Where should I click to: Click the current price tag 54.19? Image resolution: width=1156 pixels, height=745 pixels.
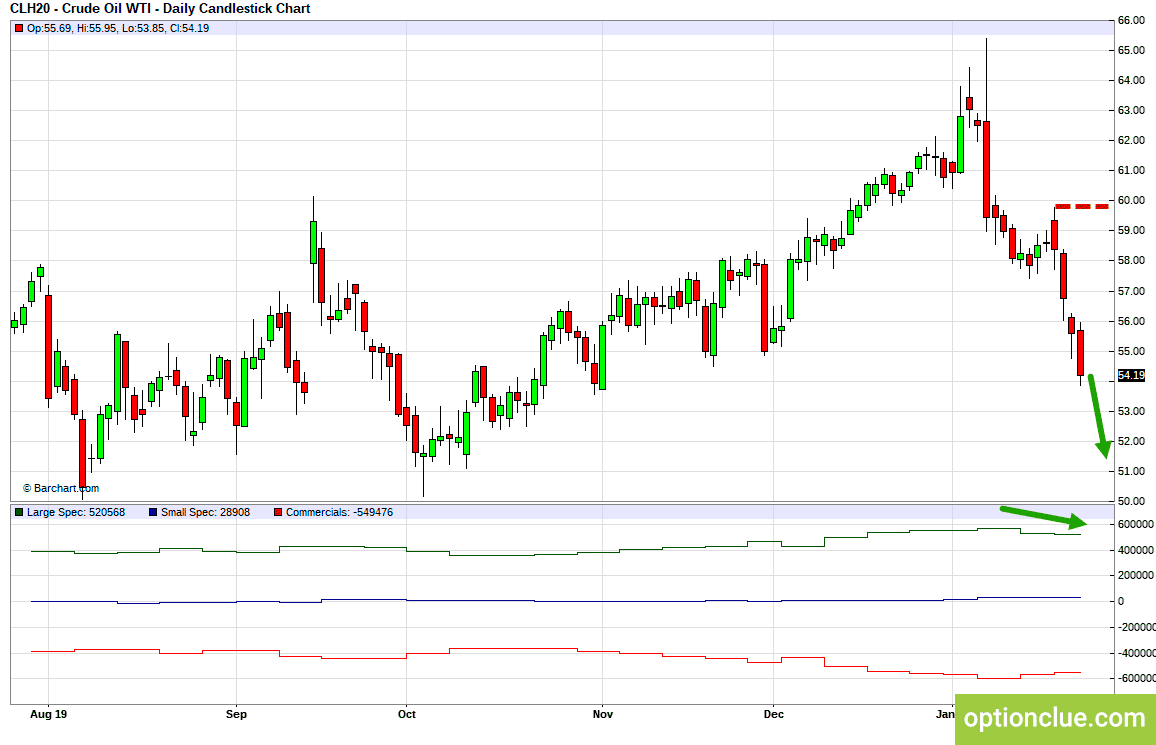click(x=1131, y=376)
